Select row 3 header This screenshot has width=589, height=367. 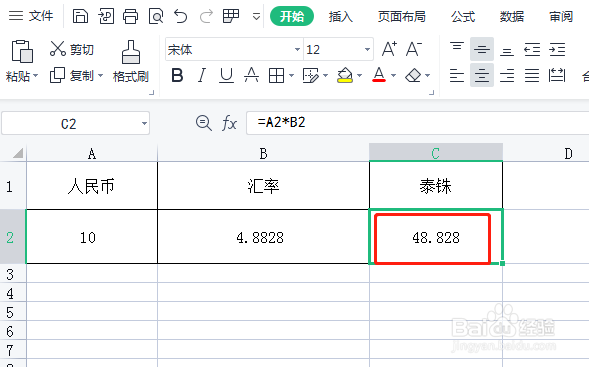[x=13, y=274]
